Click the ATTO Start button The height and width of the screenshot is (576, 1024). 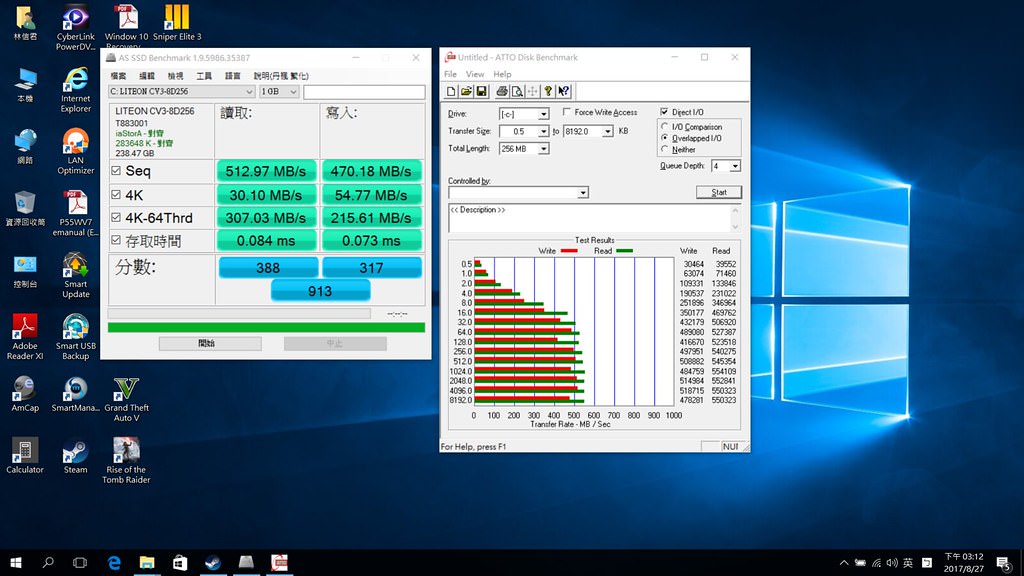click(718, 192)
